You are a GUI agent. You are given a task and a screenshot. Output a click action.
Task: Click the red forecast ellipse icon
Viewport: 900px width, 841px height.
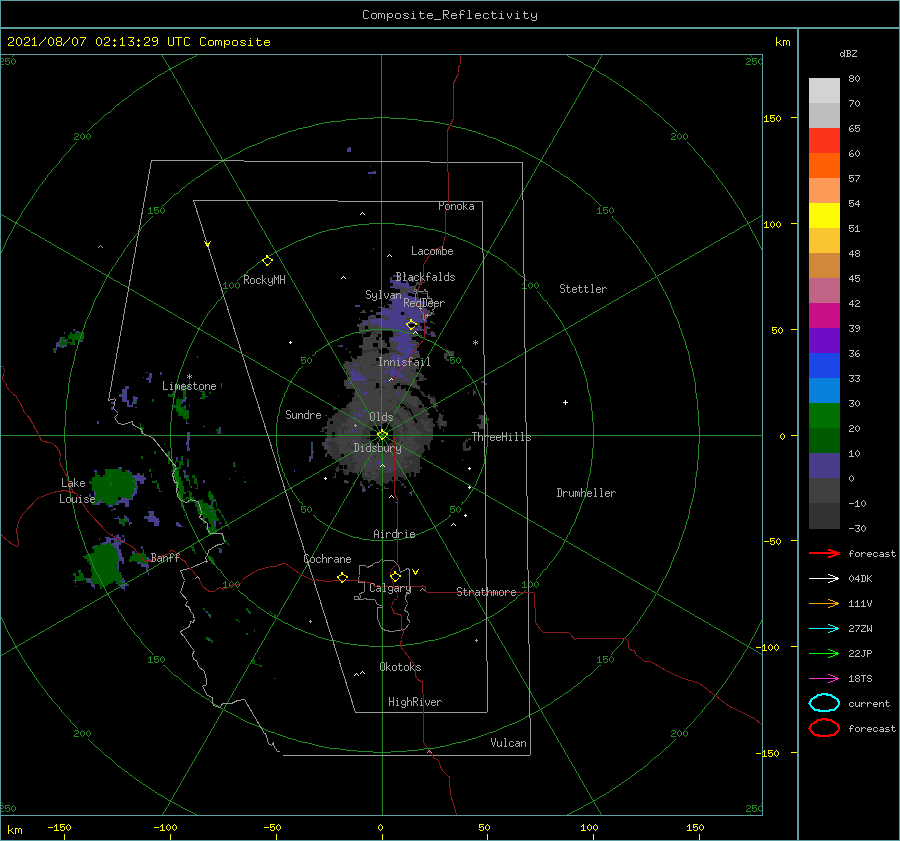click(x=824, y=728)
